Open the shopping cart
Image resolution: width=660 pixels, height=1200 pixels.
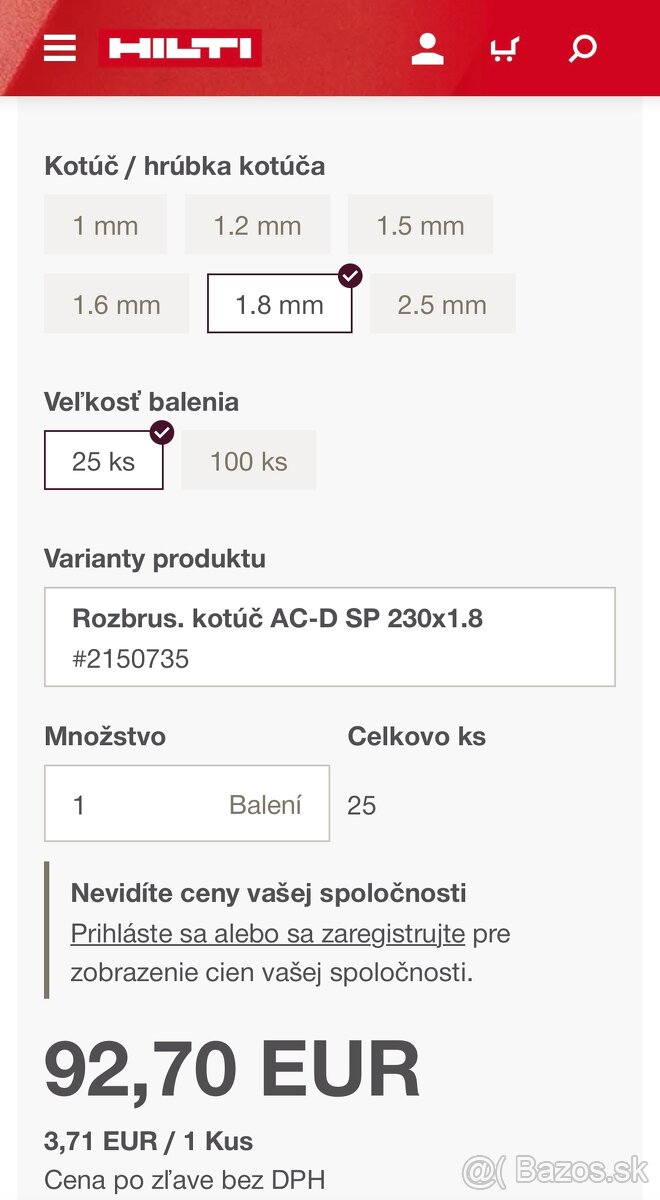(505, 48)
